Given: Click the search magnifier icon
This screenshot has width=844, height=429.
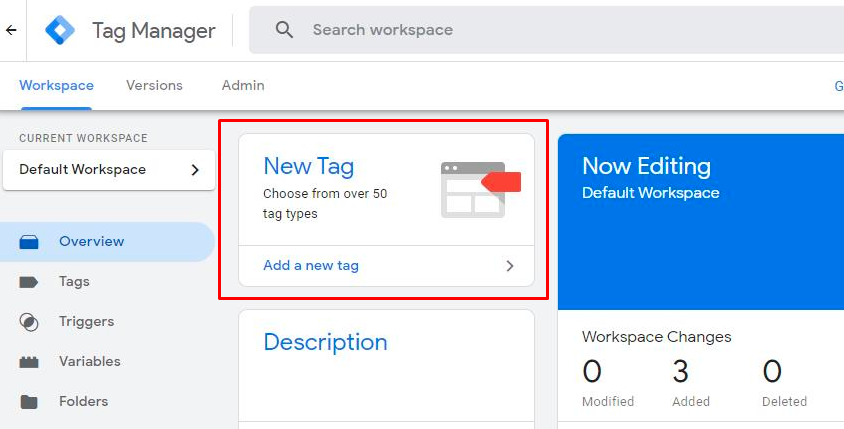Looking at the screenshot, I should pyautogui.click(x=284, y=30).
